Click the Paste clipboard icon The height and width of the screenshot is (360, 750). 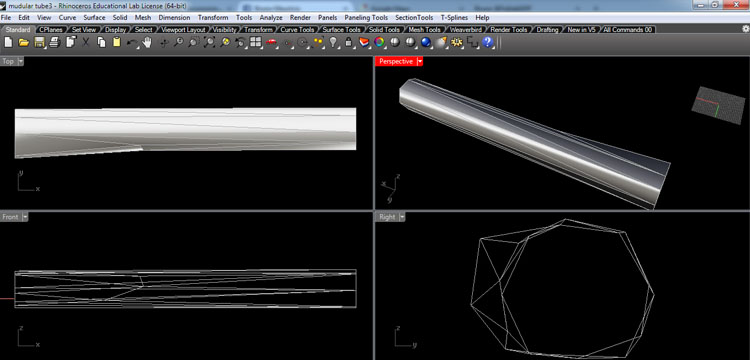click(x=116, y=42)
